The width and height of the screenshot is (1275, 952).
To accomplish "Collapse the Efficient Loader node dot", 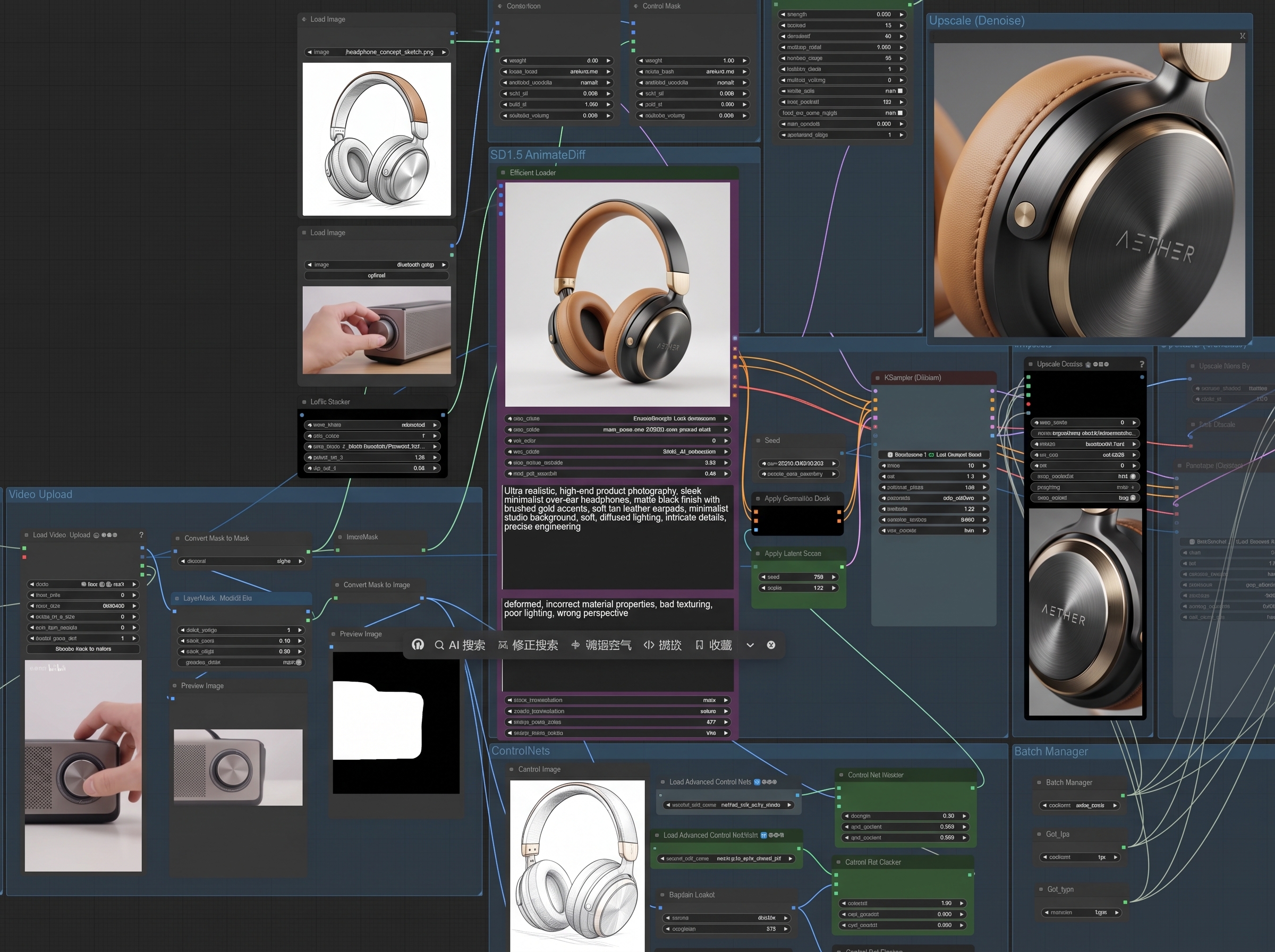I will pos(503,173).
